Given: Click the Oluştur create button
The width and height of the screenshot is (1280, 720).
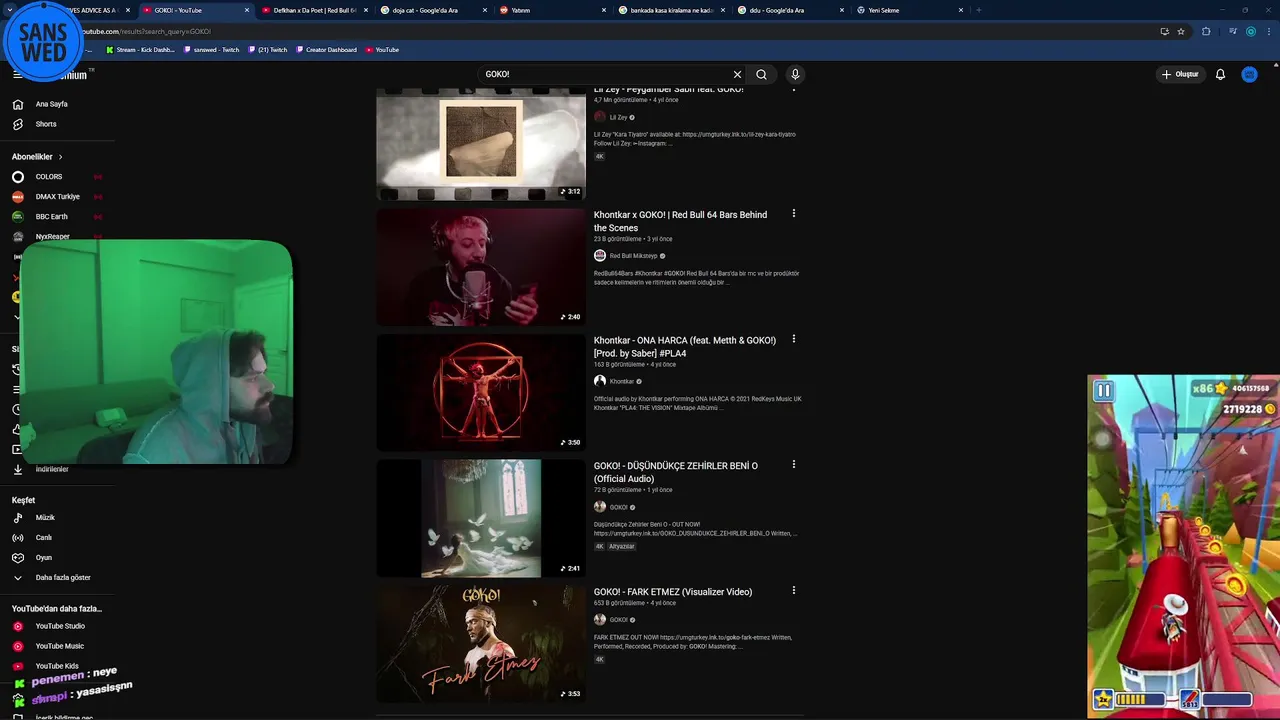Looking at the screenshot, I should click(1180, 74).
